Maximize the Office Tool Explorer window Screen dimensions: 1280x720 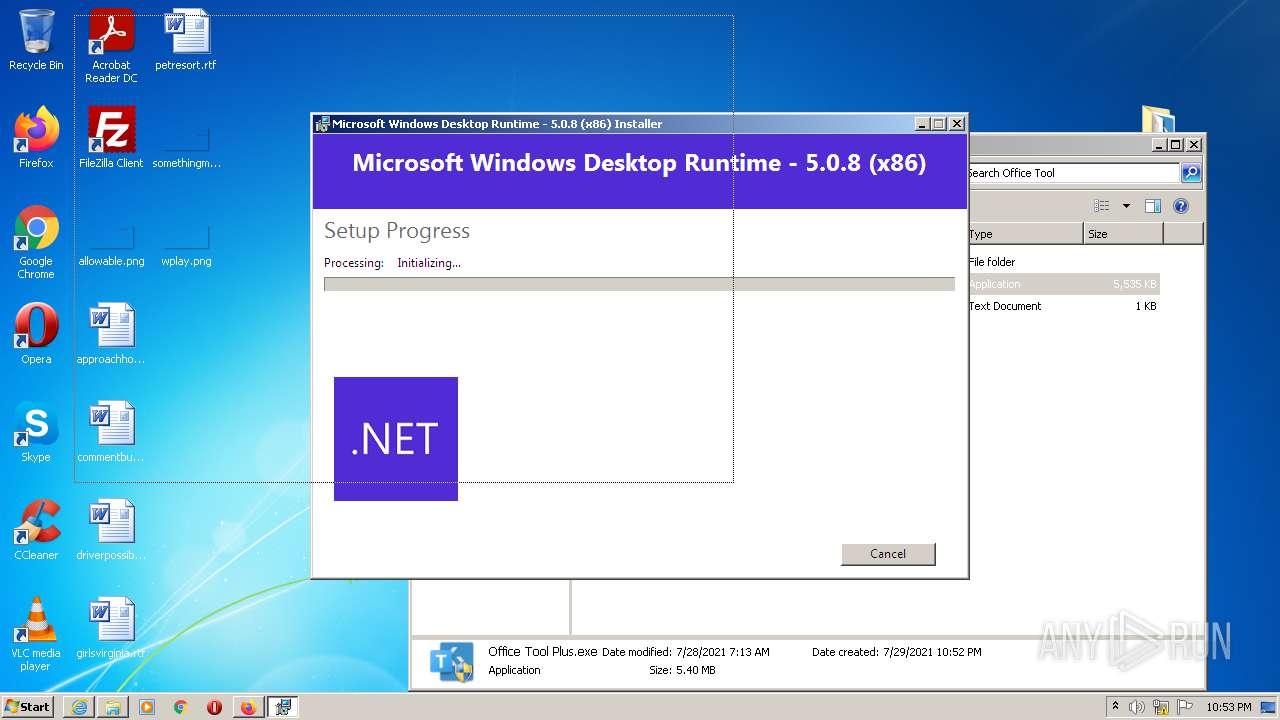tap(1176, 144)
